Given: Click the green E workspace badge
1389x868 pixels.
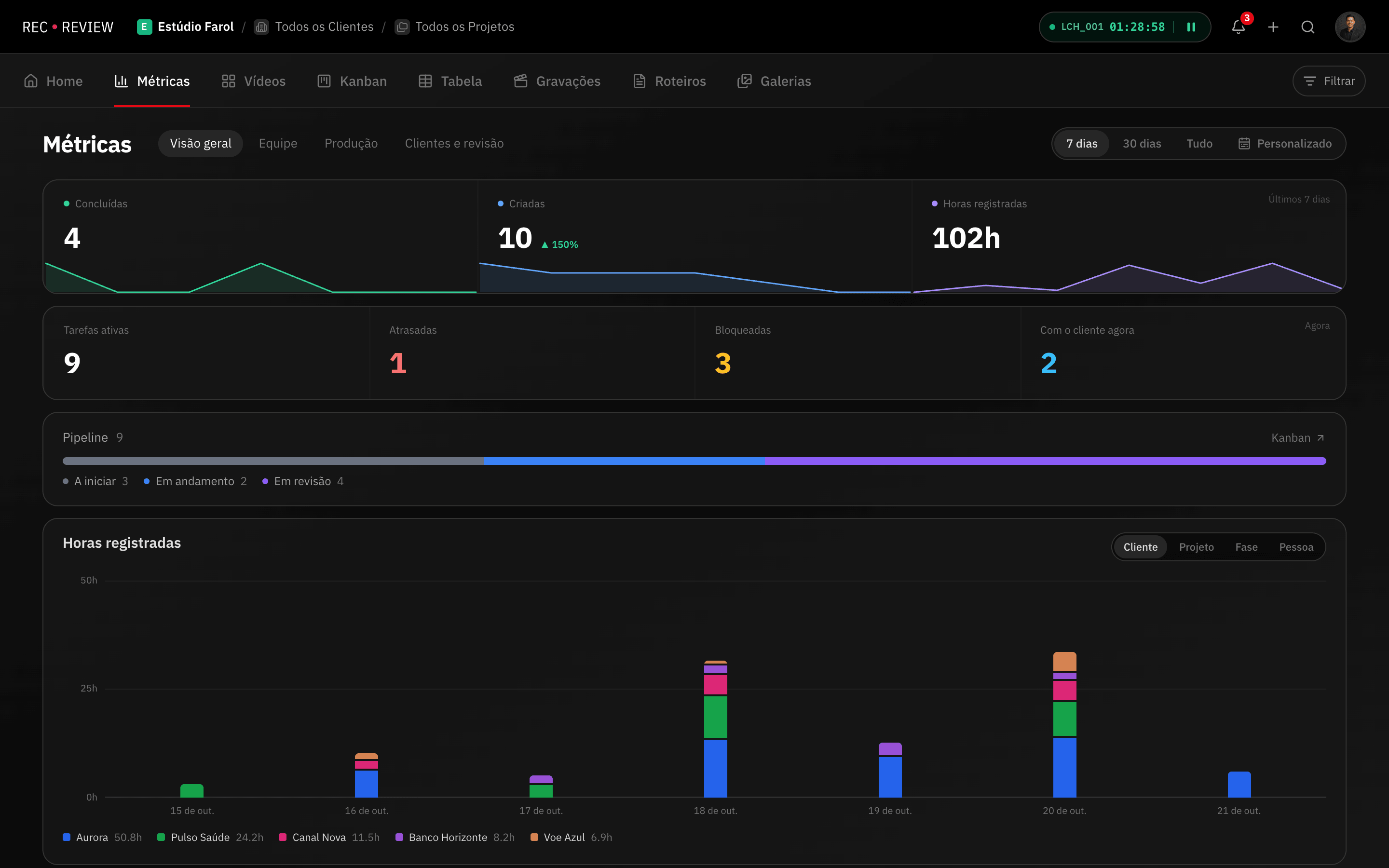Looking at the screenshot, I should pyautogui.click(x=144, y=27).
